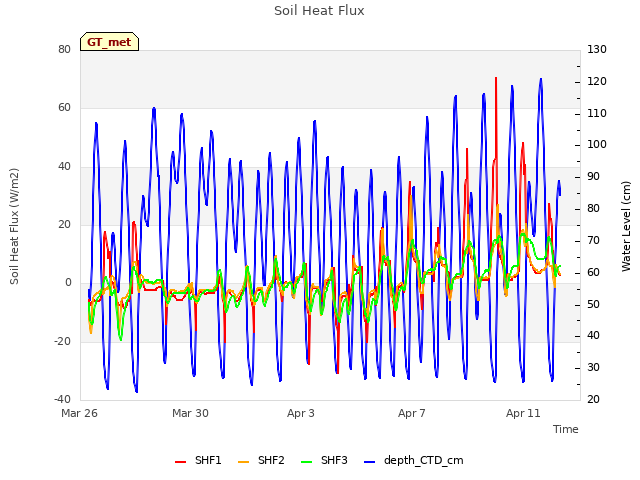The width and height of the screenshot is (640, 480).
Task: Click the Mar 30 date tick label
Action: 190,413
